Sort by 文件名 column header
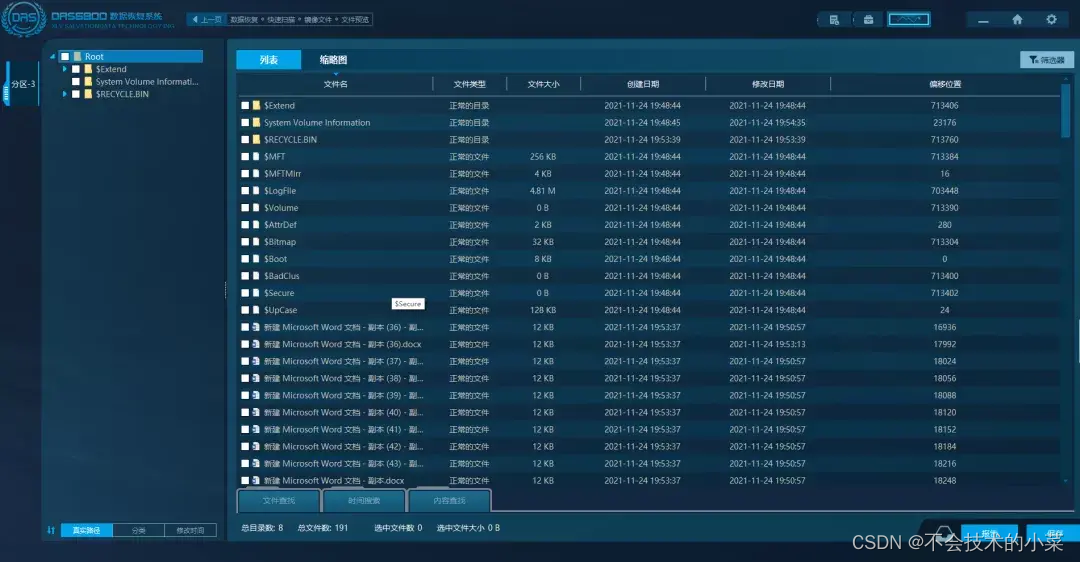1080x562 pixels. [335, 84]
